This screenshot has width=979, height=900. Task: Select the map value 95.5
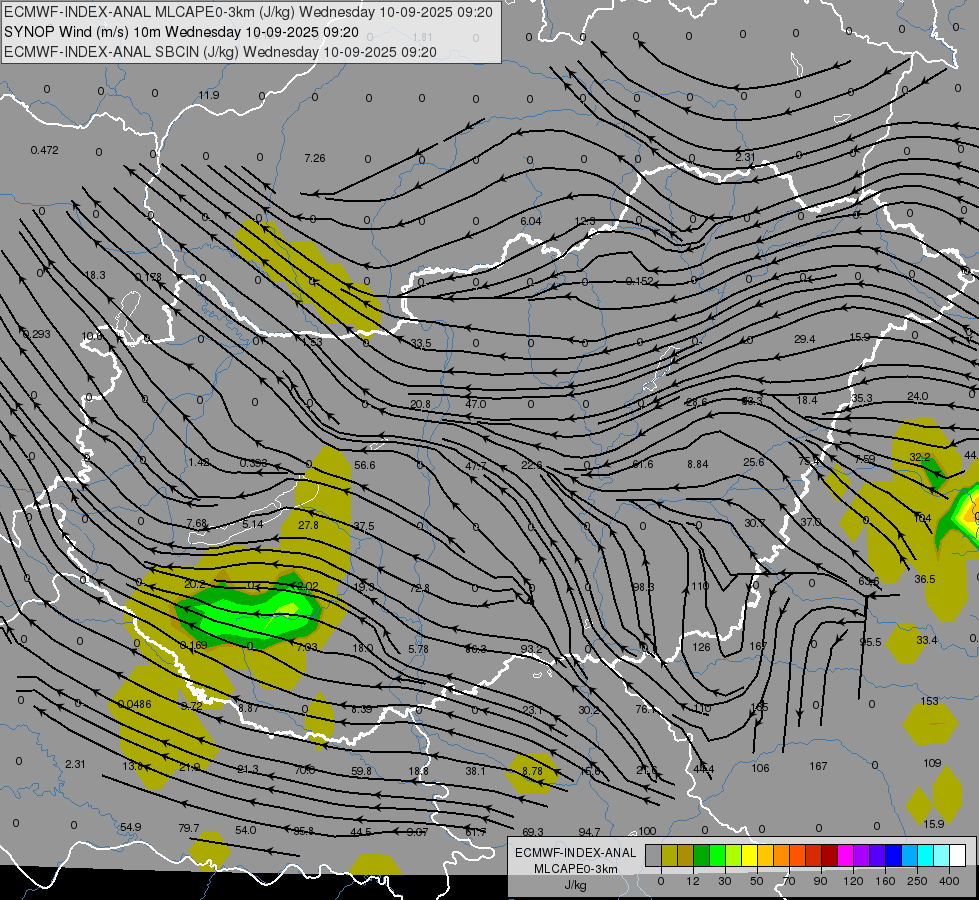click(870, 642)
